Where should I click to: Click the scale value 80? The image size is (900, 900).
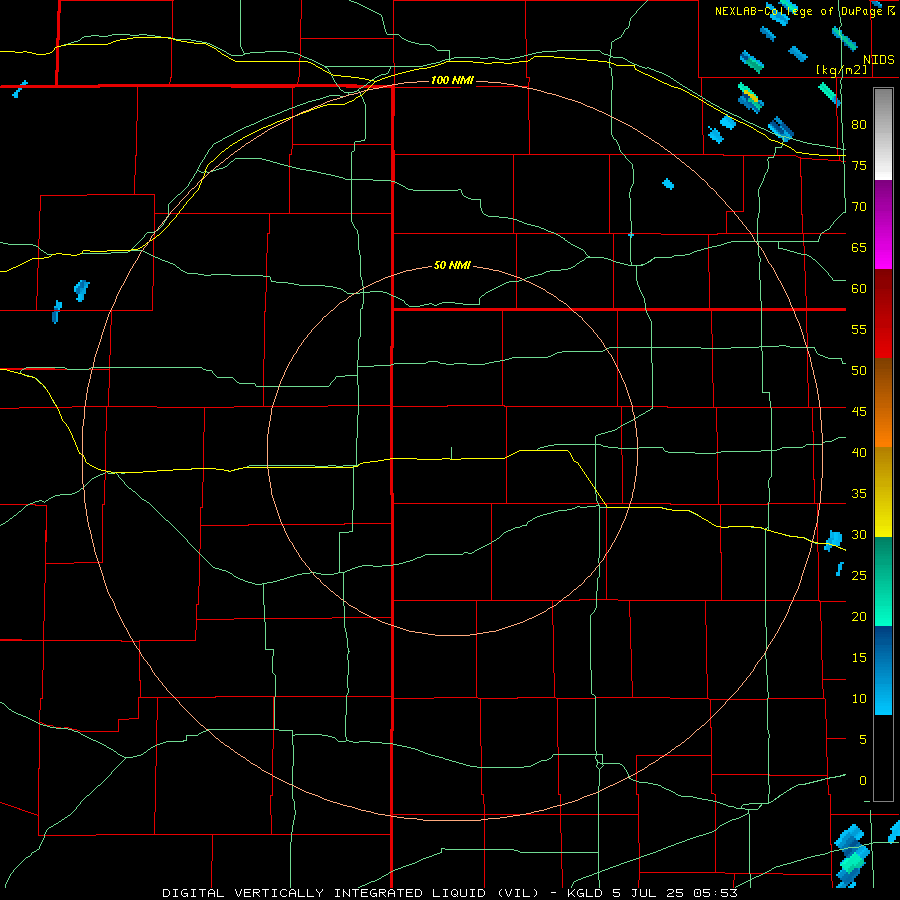coord(859,125)
